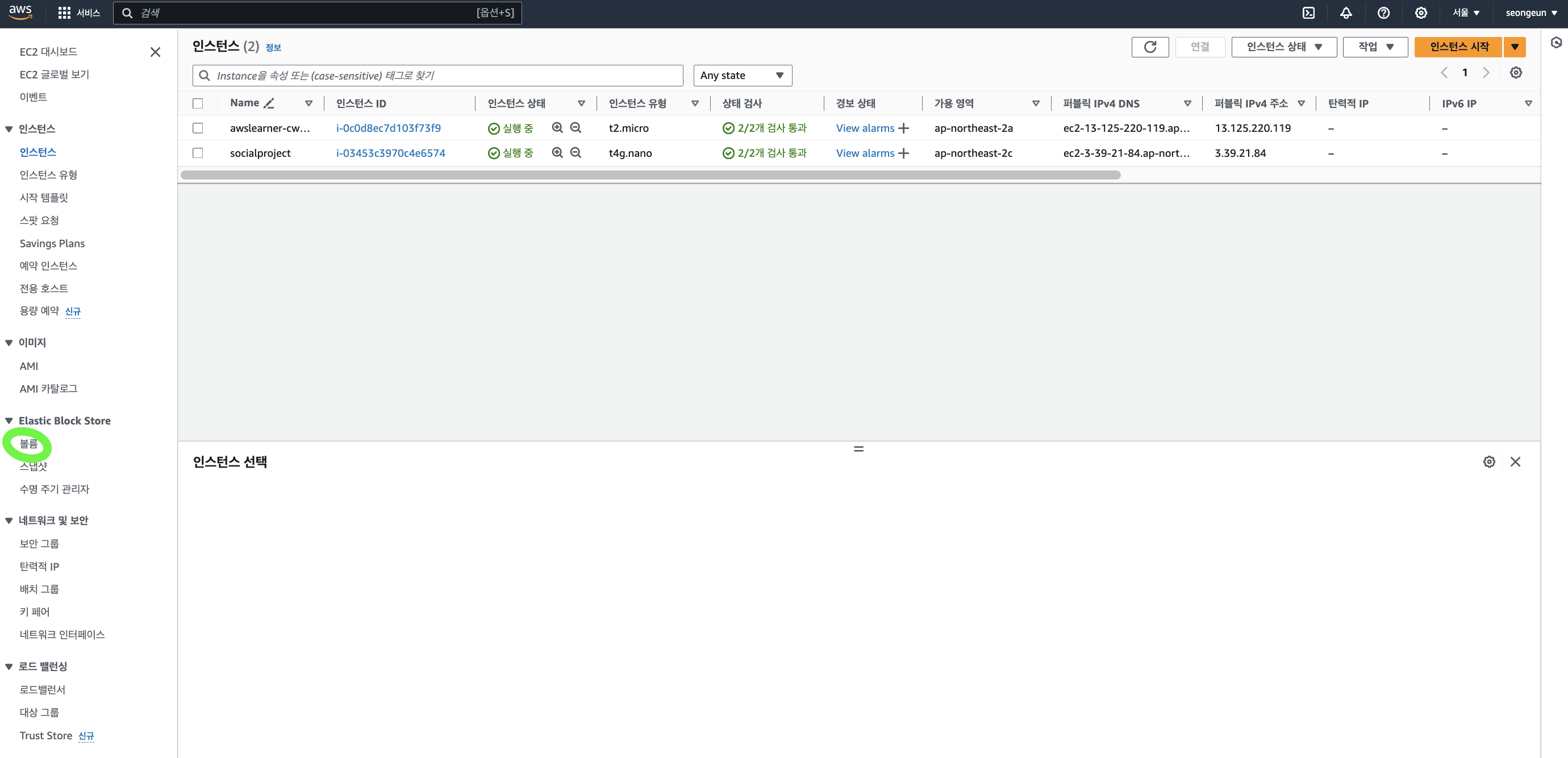Click View alarms for socialproject row
Screen dimensions: 1568x758
pyautogui.click(x=865, y=153)
